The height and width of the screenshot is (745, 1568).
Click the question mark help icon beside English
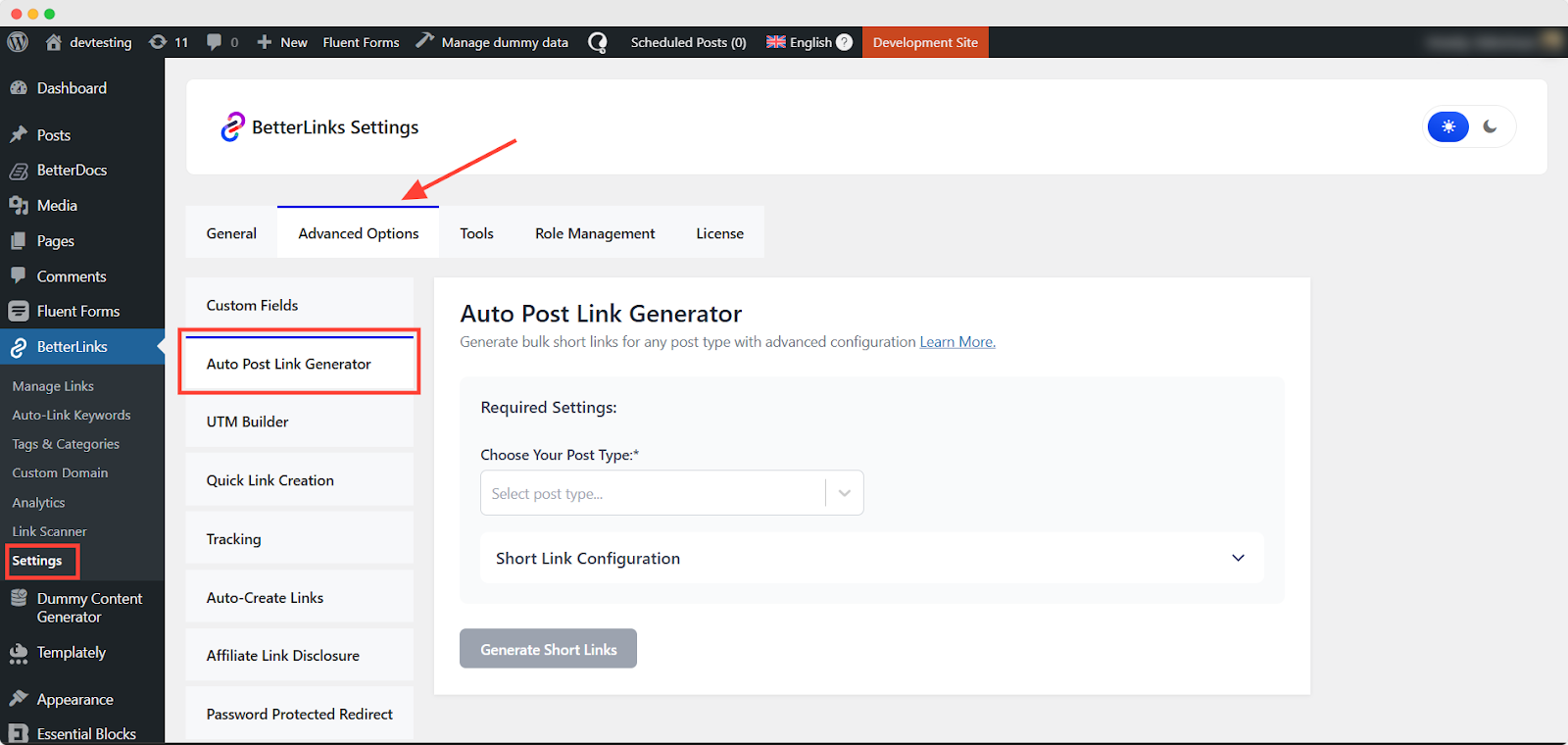[844, 42]
